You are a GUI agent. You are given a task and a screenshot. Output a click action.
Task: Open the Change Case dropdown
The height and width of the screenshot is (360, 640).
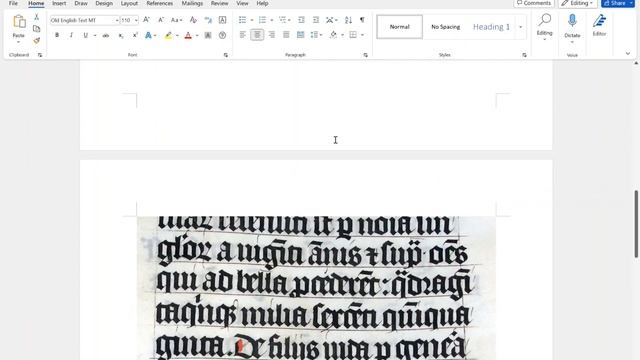[x=176, y=20]
